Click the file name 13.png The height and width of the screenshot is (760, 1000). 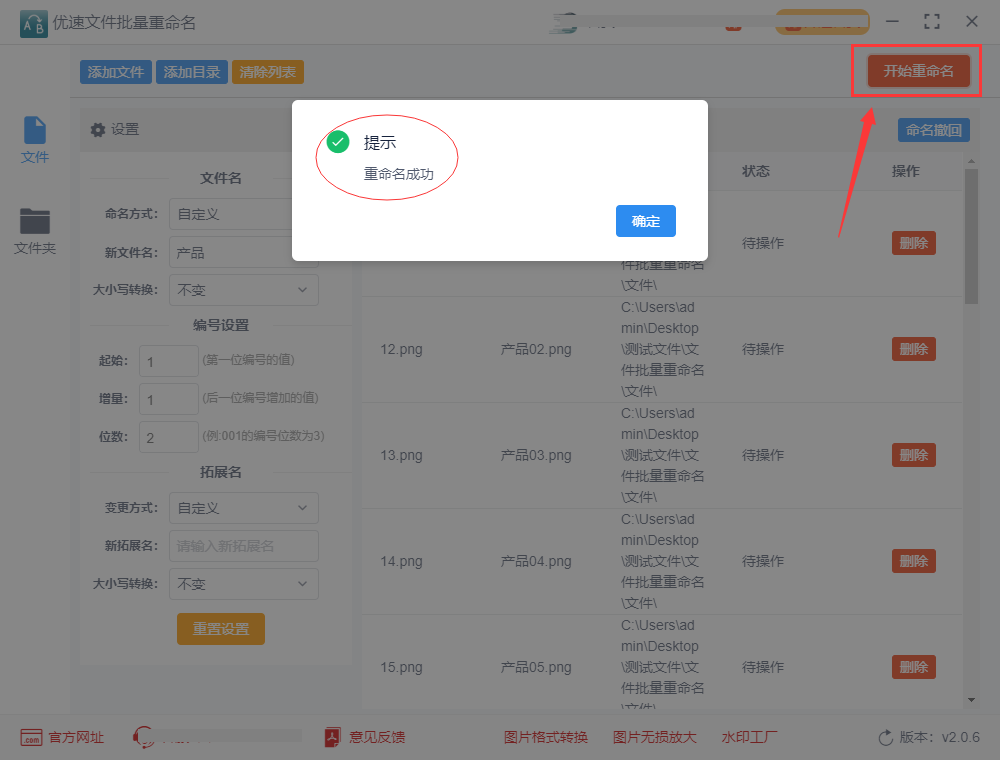(401, 455)
